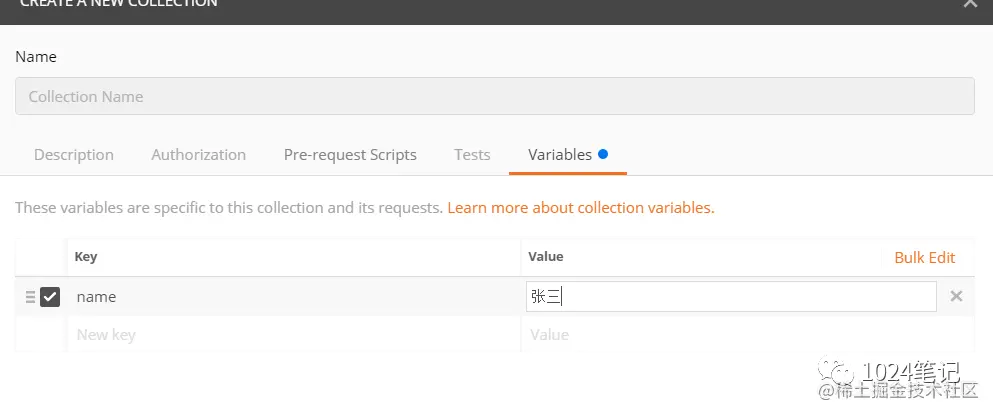Open the Authorization tab
The width and height of the screenshot is (993, 415).
click(198, 155)
